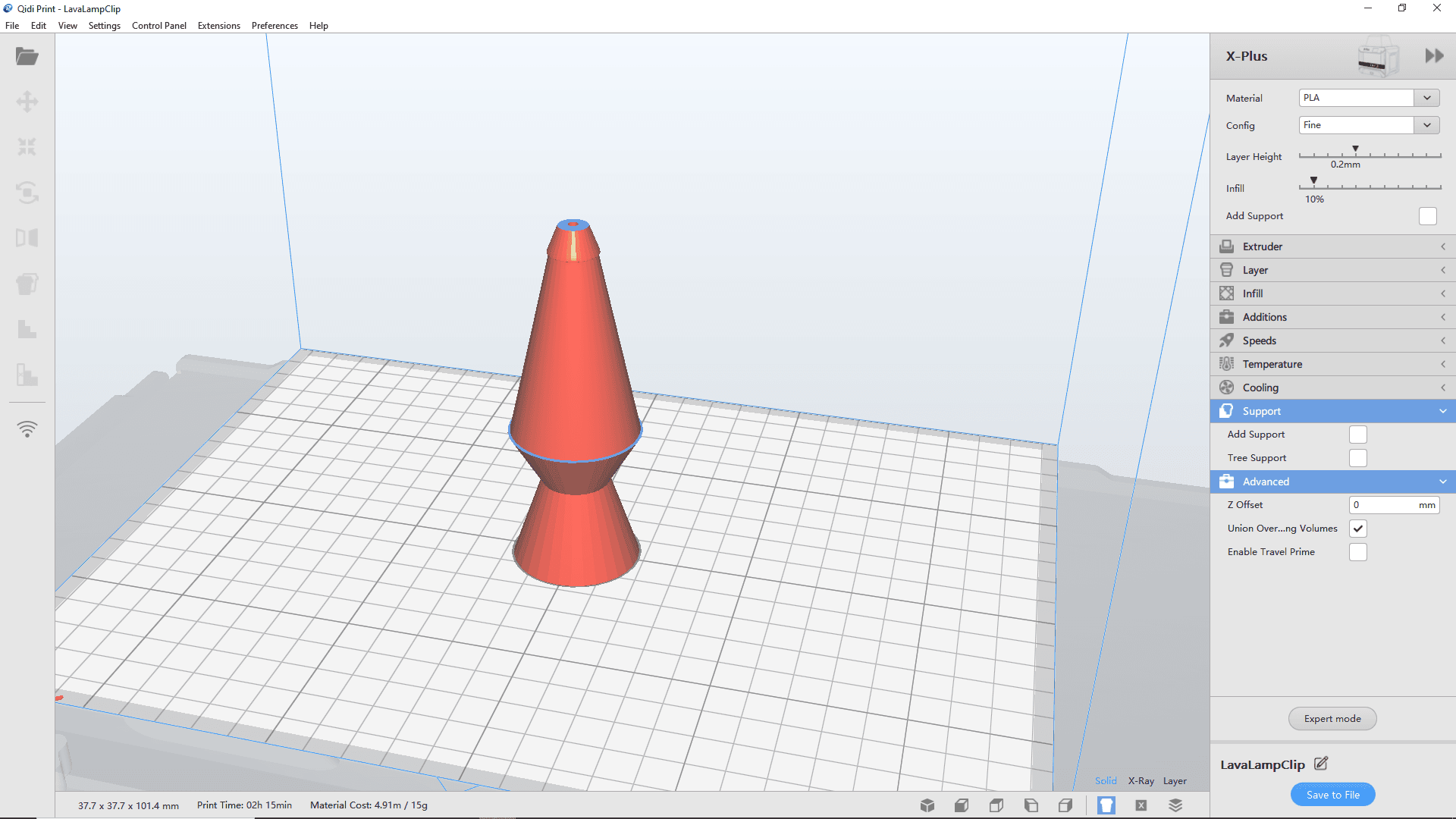1456x819 pixels.
Task: Select the Move tool in left sidebar
Action: point(27,102)
